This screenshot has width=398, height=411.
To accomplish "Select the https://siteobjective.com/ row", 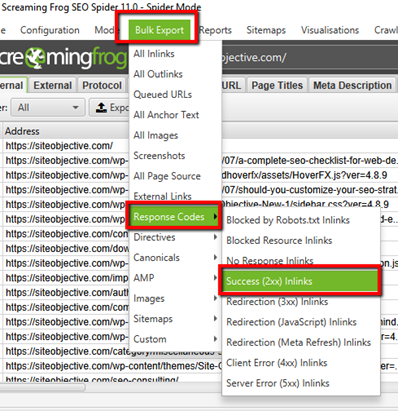I will point(59,146).
